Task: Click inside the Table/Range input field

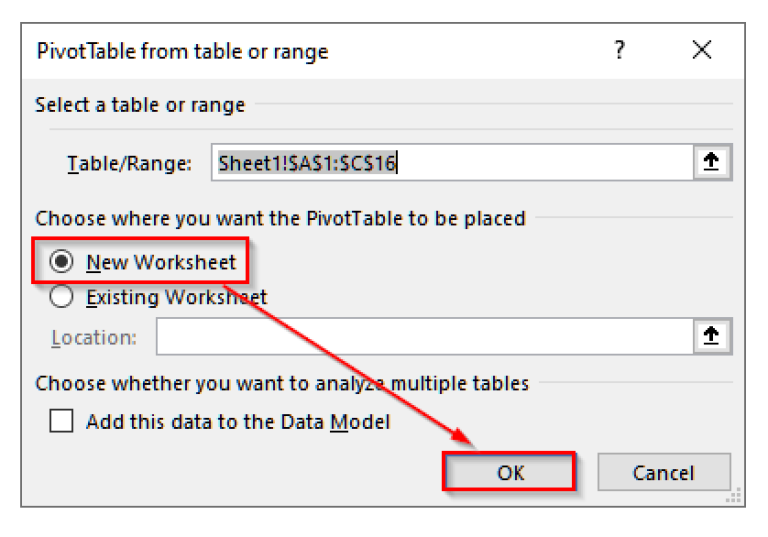Action: pos(453,162)
